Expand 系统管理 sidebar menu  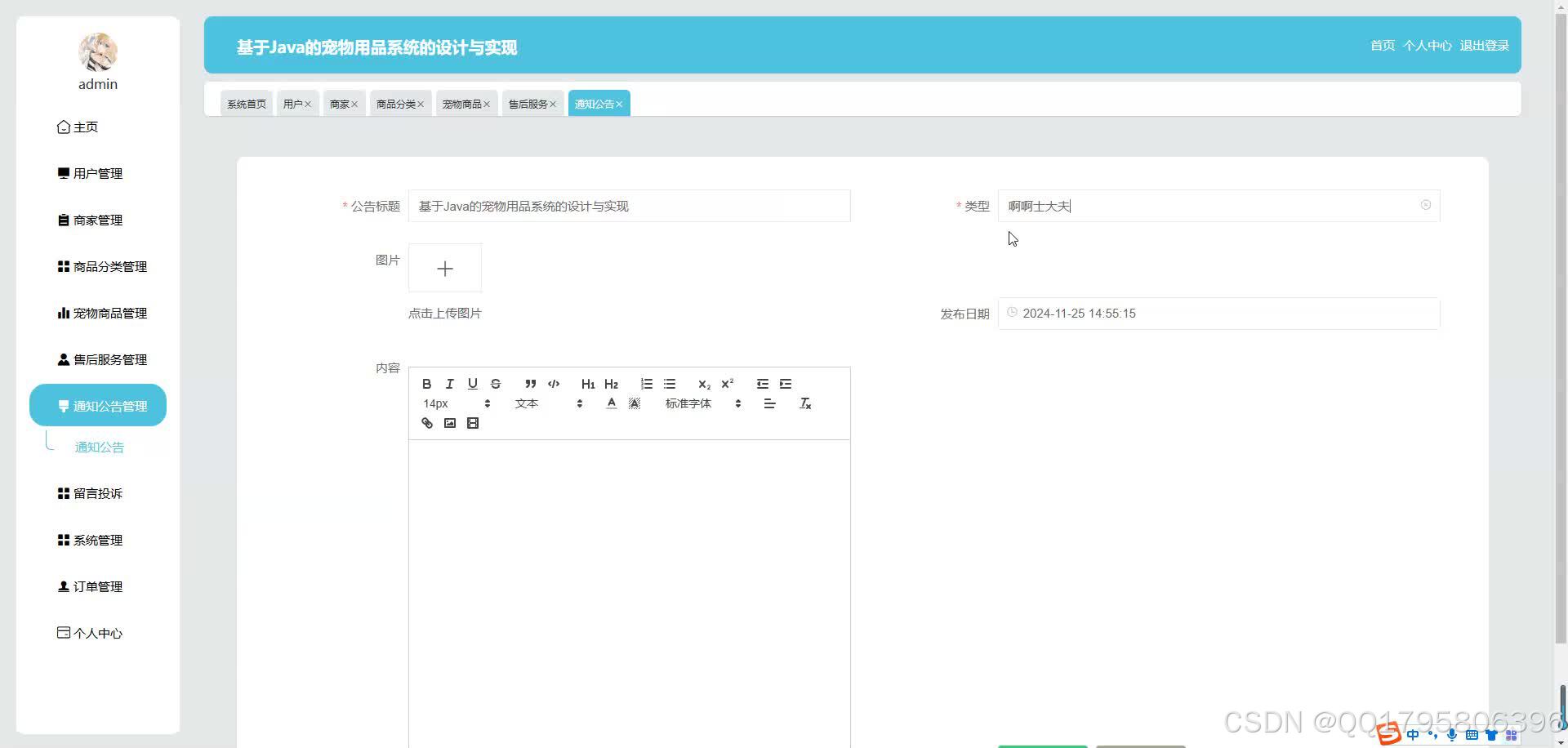(98, 540)
